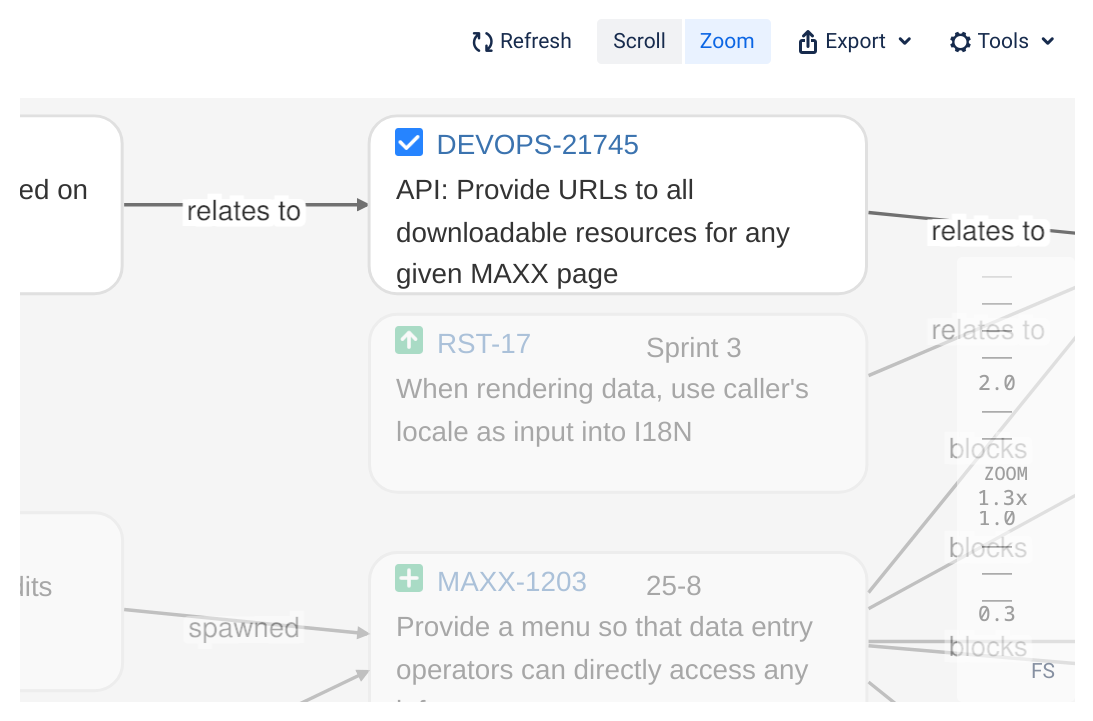Set zoom slider to the 2.0 mark
1093x721 pixels.
(996, 383)
